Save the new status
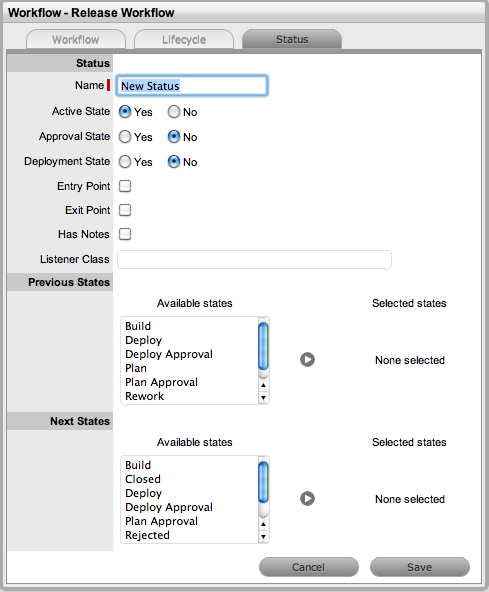This screenshot has width=489, height=592. [420, 567]
